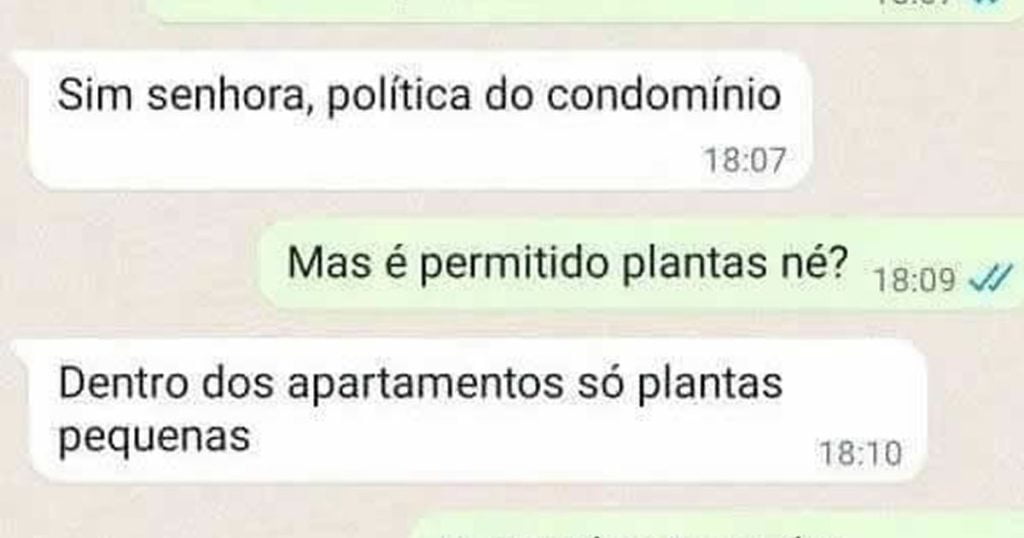This screenshot has height=538, width=1024.
Task: Select the 'Dentro dos apartamentos só plantas pequenas' message
Action: (477, 411)
